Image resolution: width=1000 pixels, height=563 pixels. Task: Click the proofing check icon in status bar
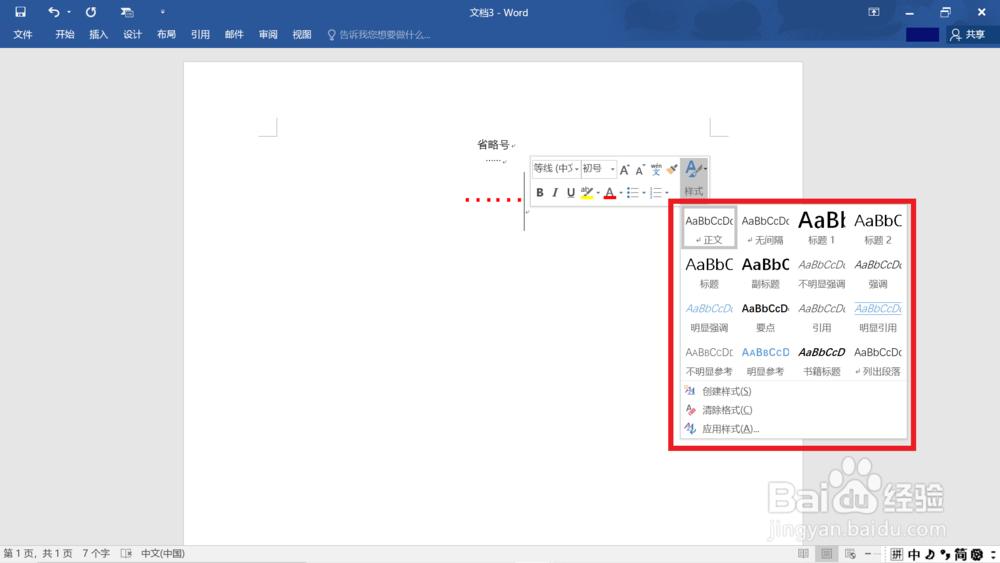pos(126,553)
